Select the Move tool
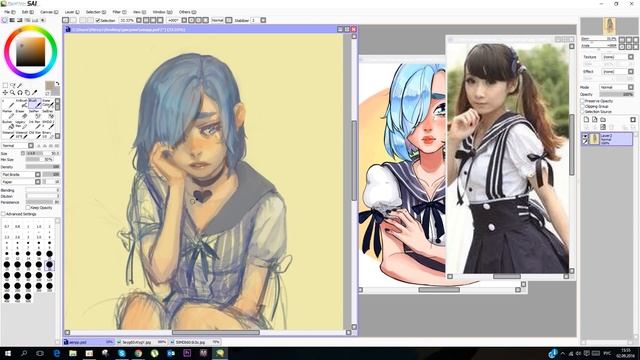Screen dimensions: 640x360 (5, 93)
